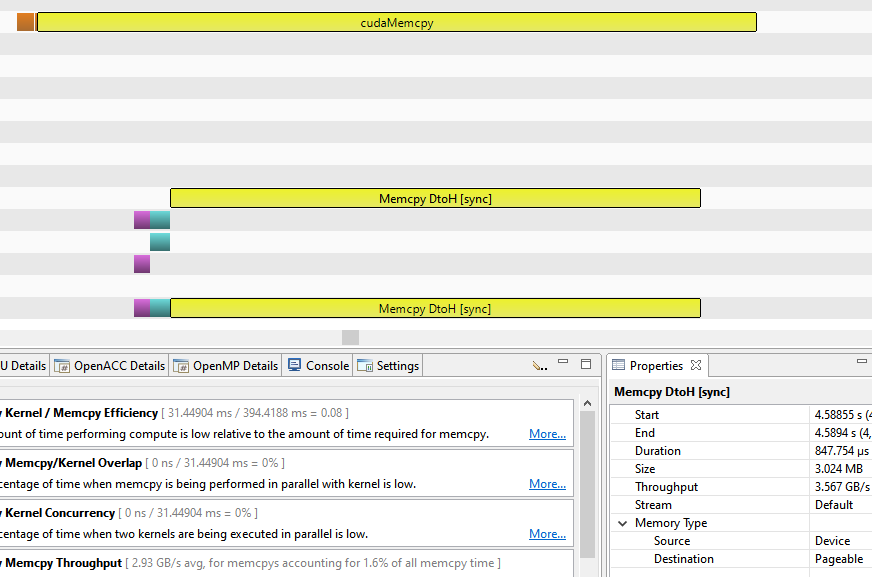
Task: Click the timeline's horizontal scrollbar thumb
Action: click(350, 338)
